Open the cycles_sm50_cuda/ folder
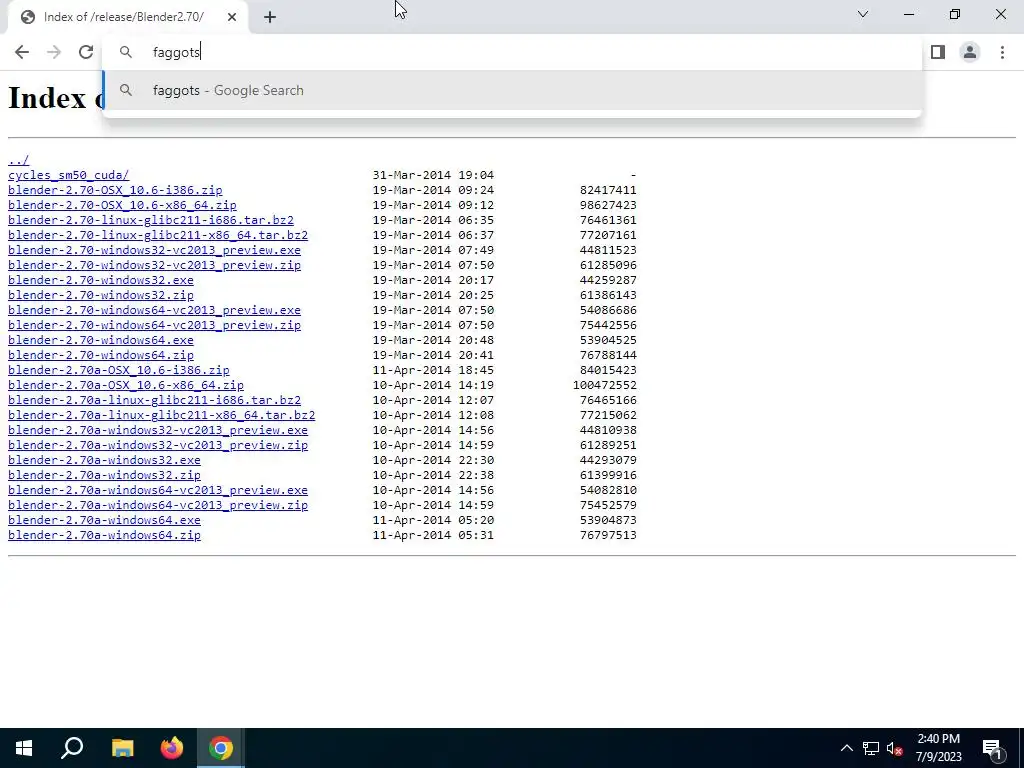The height and width of the screenshot is (768, 1024). point(69,175)
